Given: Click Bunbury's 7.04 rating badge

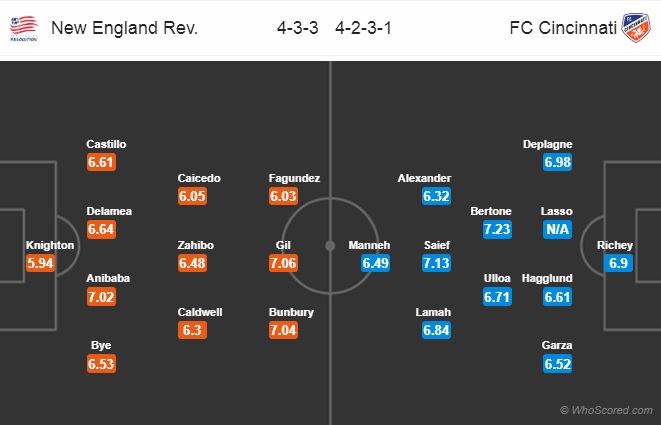Looking at the screenshot, I should tap(283, 330).
